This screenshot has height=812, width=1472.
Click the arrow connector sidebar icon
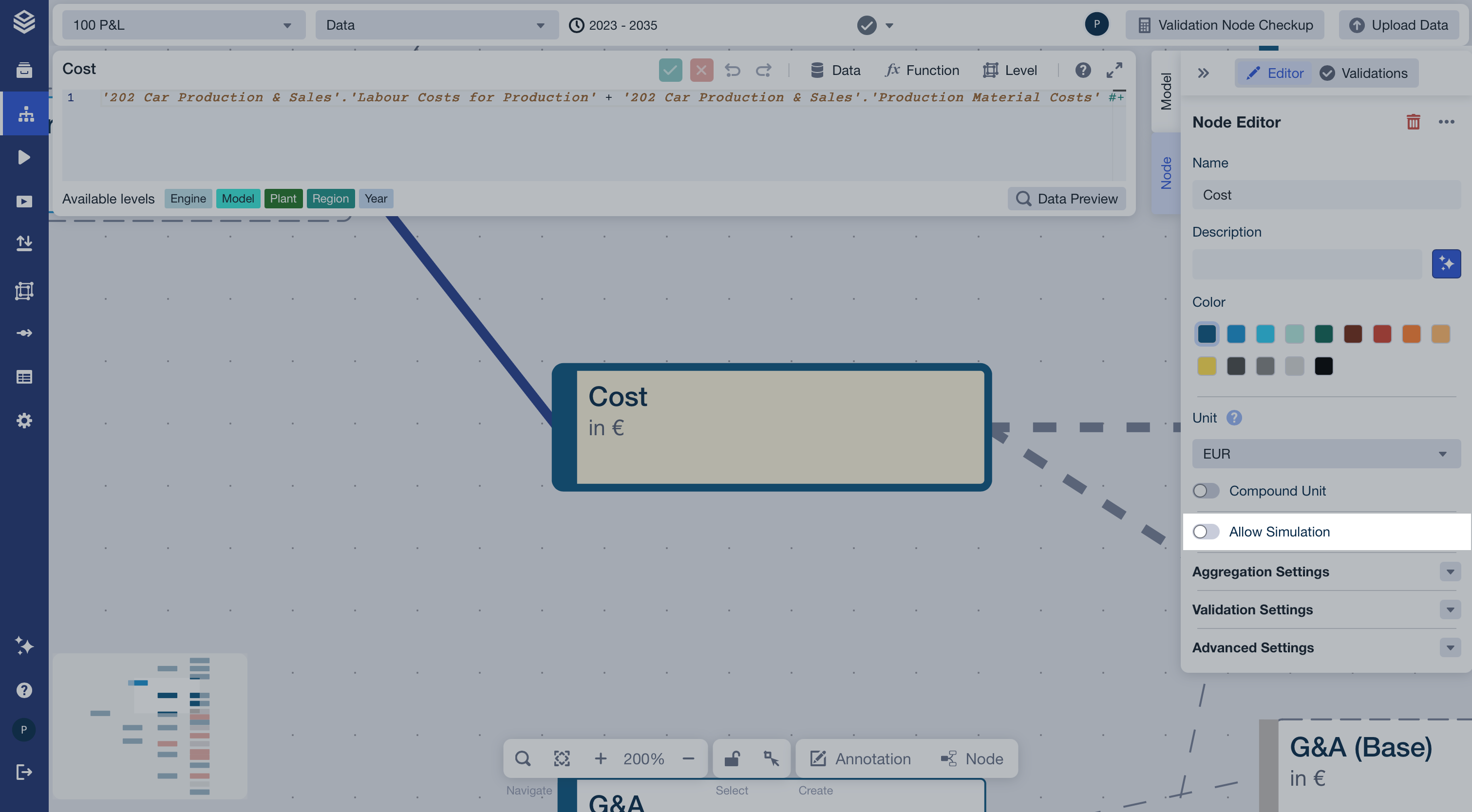tap(24, 333)
